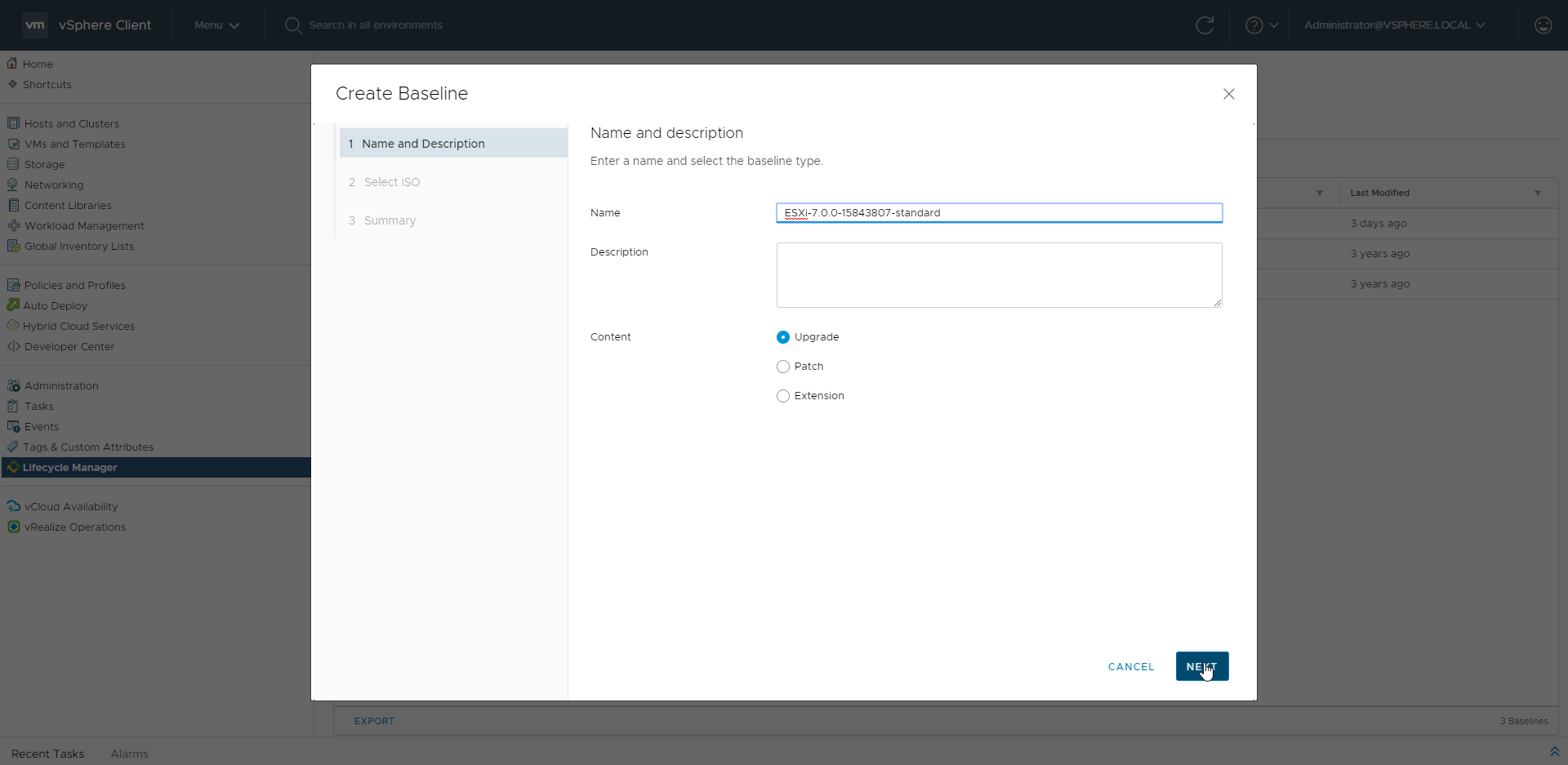The height and width of the screenshot is (765, 1568).
Task: Click the smiley feedback icon
Action: pos(1543,25)
